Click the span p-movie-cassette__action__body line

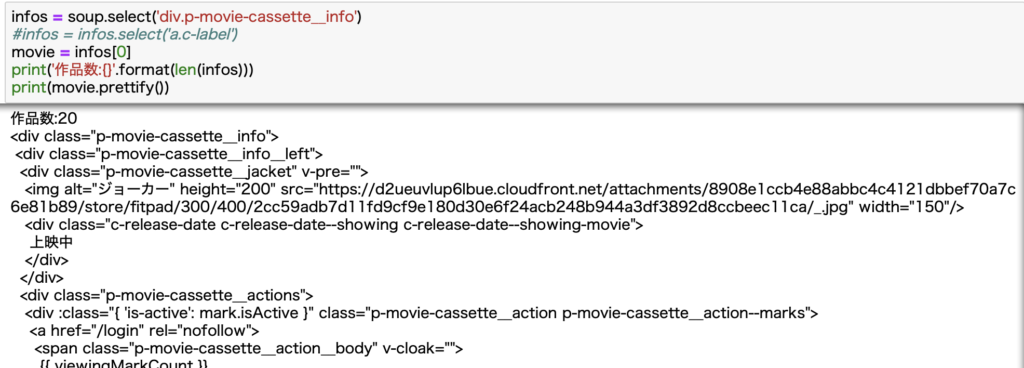tap(248, 348)
